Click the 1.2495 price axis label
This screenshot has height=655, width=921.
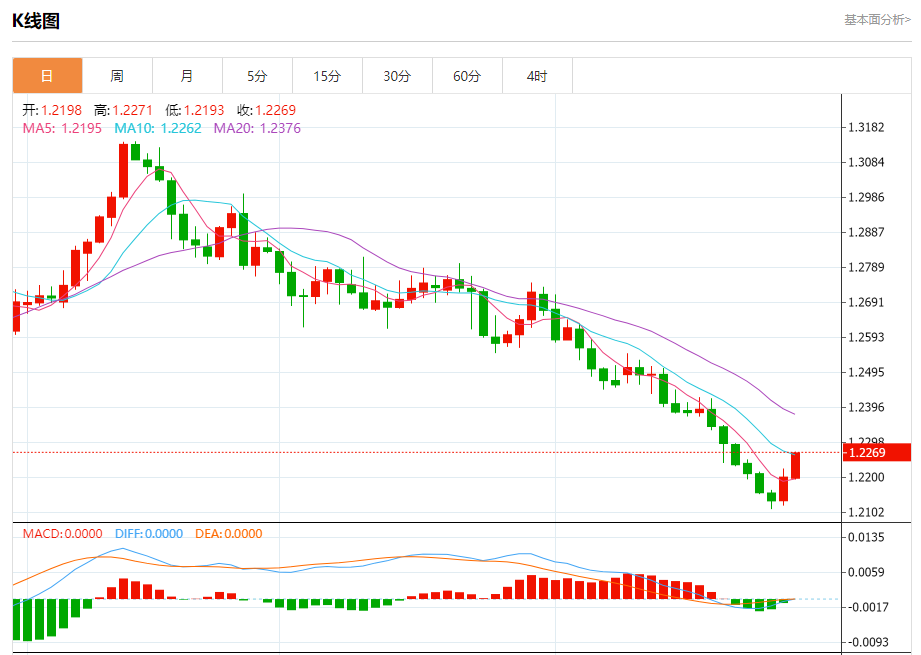pos(866,372)
